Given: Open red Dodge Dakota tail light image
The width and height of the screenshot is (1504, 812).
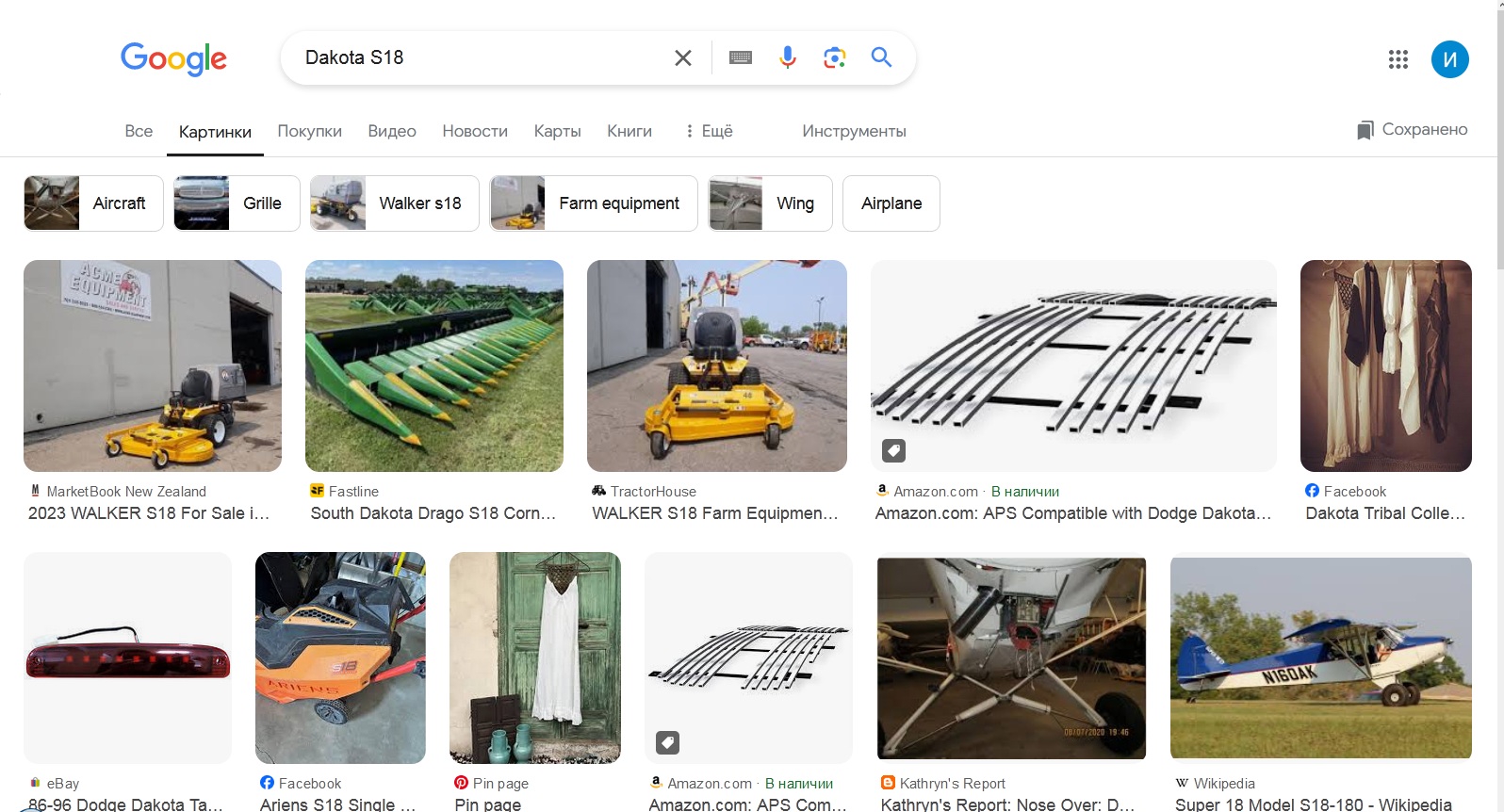Looking at the screenshot, I should [x=127, y=658].
